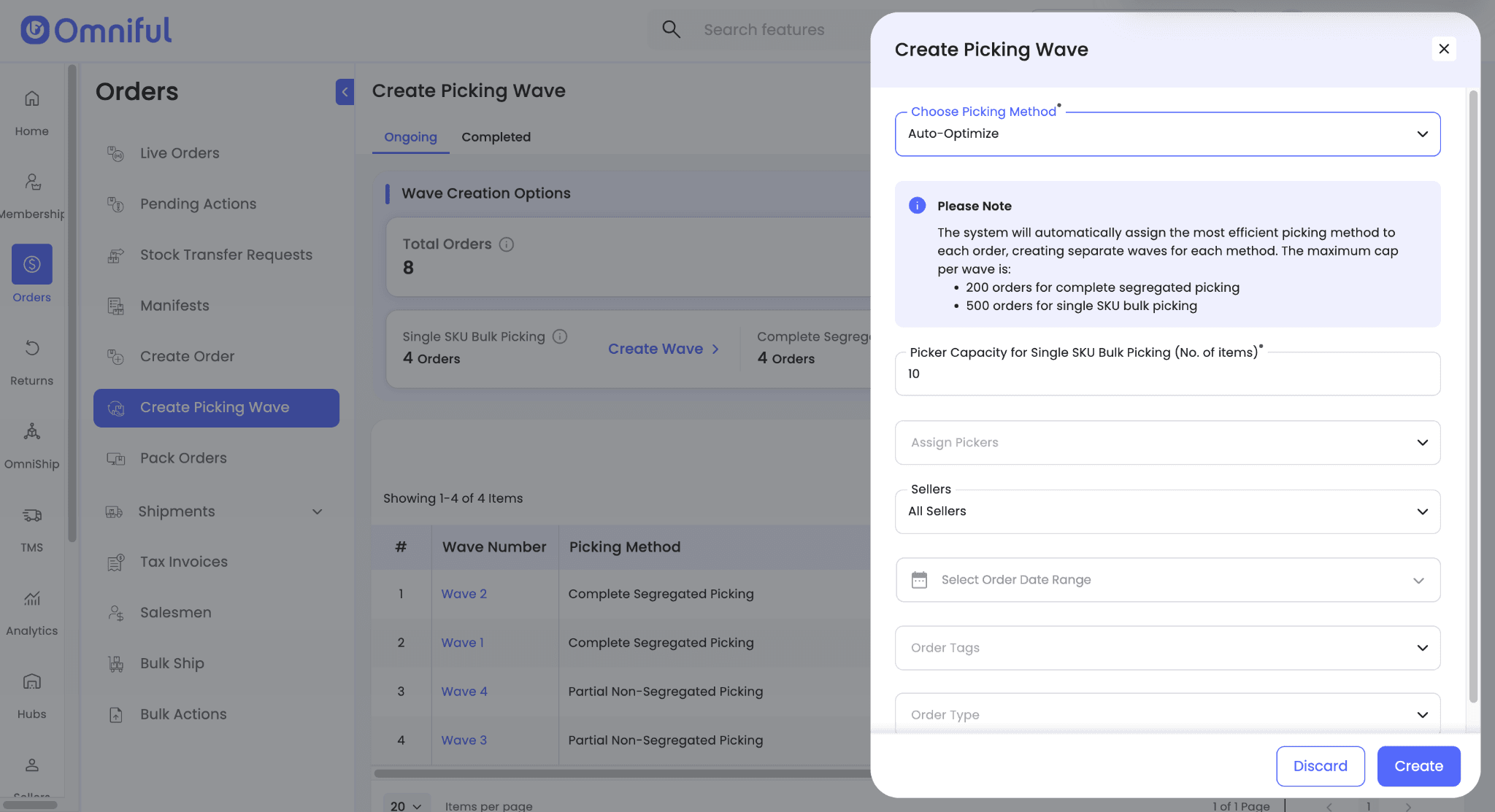
Task: Click info icon beside Total Orders
Action: click(506, 244)
